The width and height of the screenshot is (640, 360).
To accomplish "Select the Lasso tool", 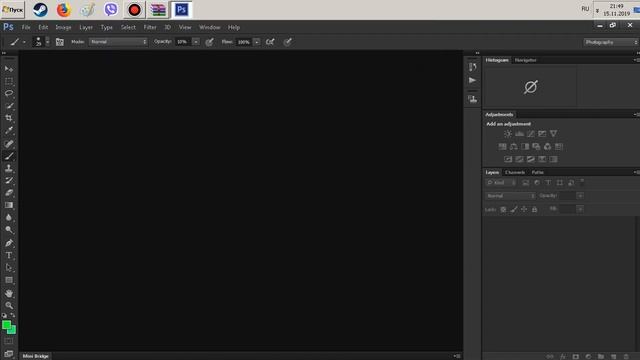I will coord(9,93).
